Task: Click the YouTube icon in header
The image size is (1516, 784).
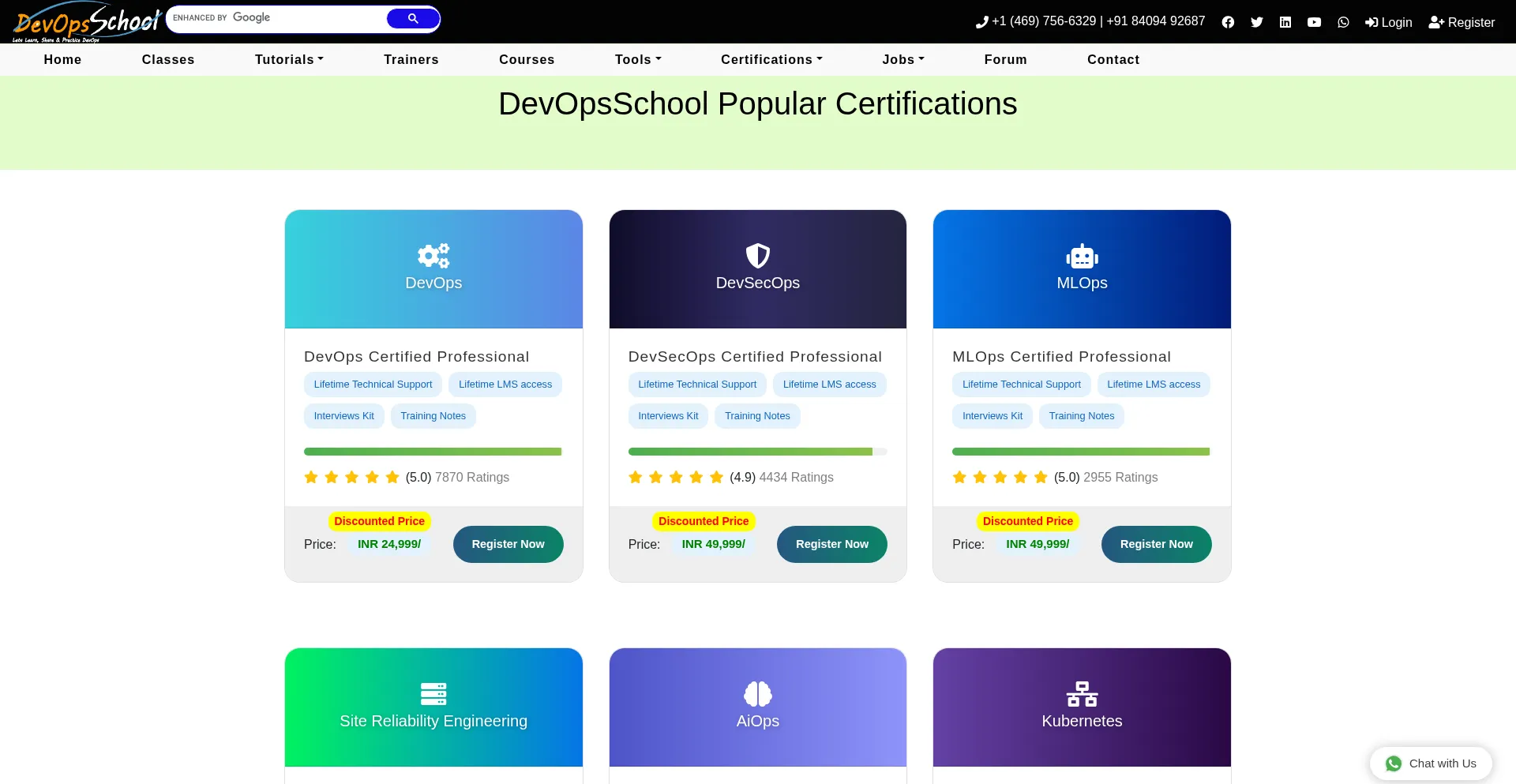Action: (1314, 22)
